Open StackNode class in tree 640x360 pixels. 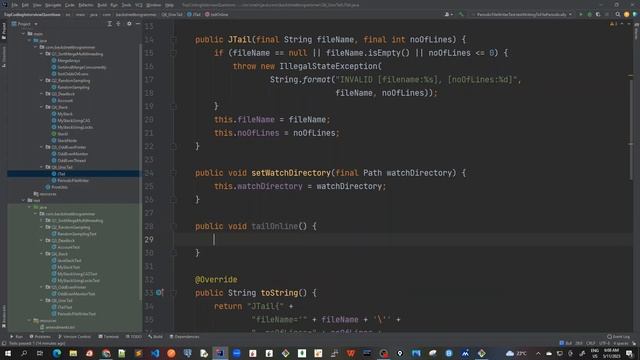[64, 140]
